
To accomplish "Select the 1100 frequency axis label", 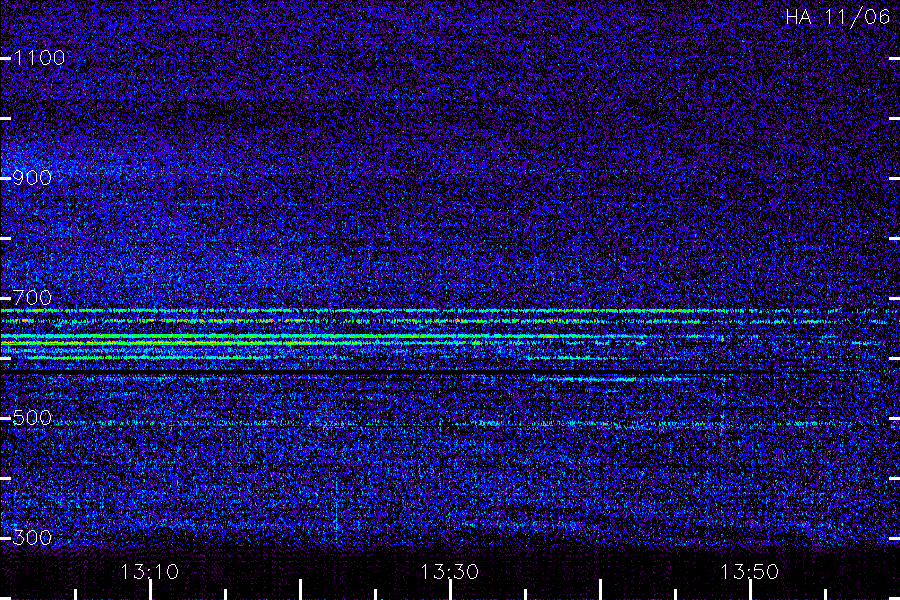I will (x=39, y=57).
